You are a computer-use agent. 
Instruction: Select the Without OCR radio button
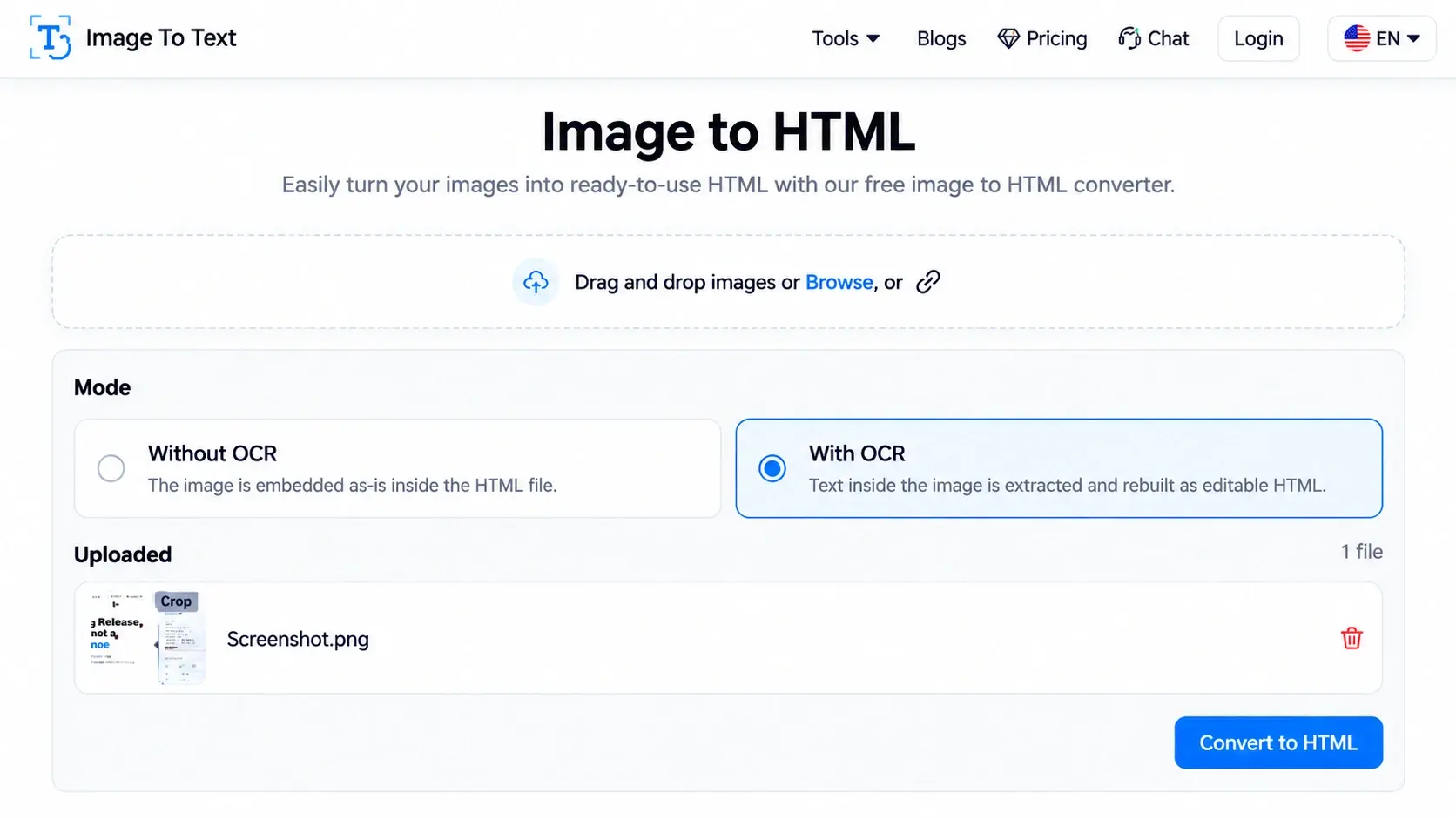(111, 468)
